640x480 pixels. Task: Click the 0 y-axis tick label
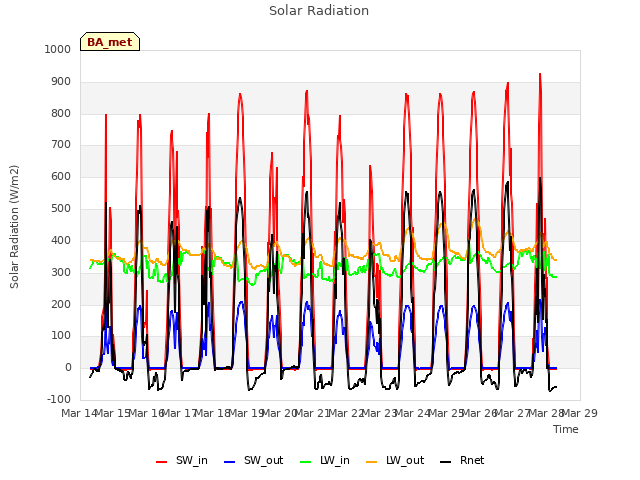(x=68, y=367)
